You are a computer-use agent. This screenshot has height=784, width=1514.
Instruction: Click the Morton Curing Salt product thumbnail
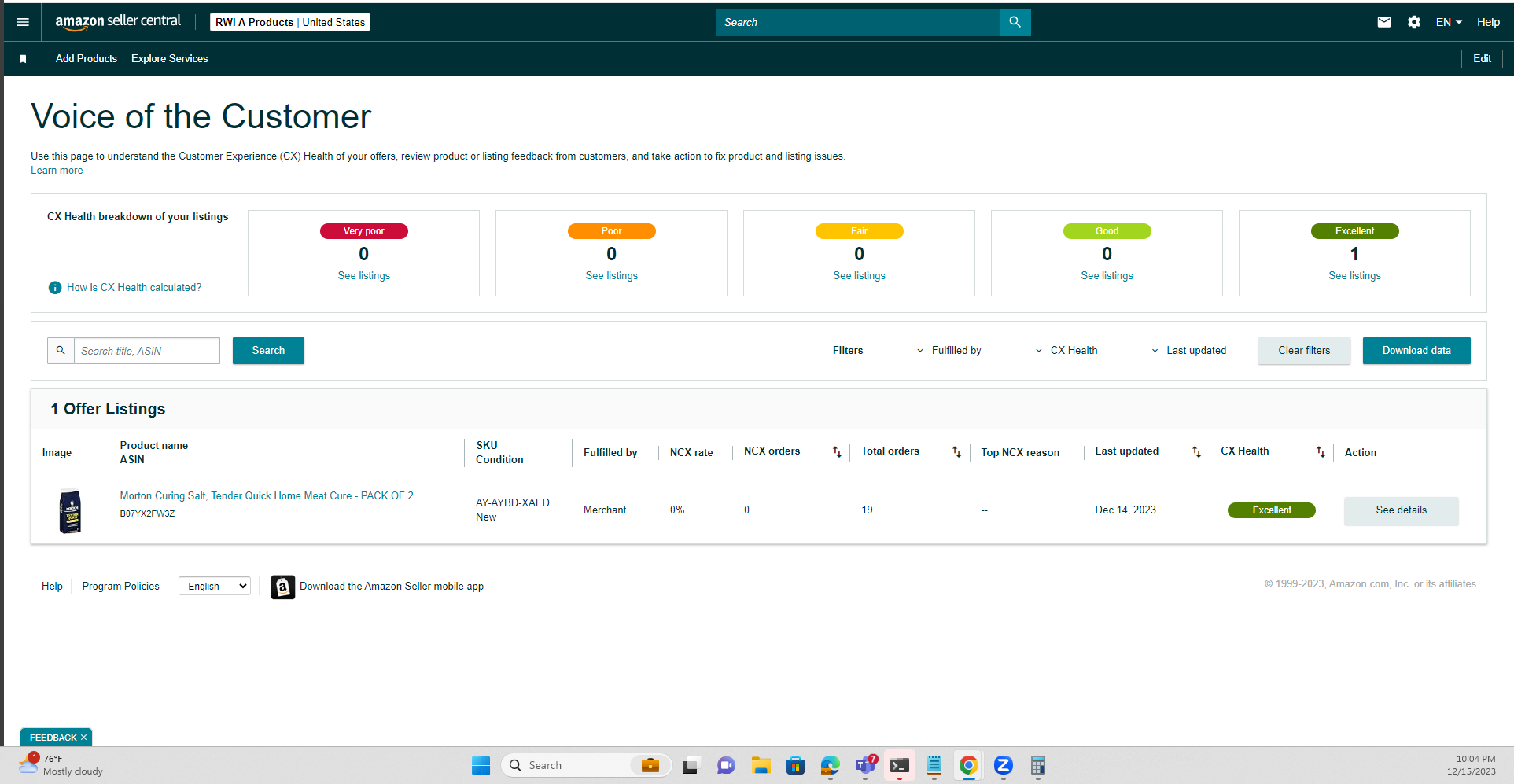point(71,511)
